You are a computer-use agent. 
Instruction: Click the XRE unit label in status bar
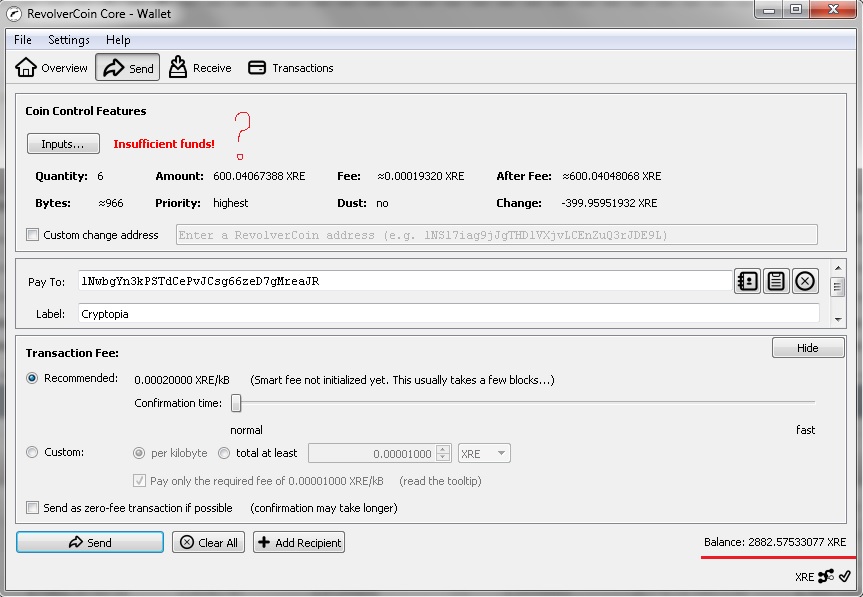804,577
